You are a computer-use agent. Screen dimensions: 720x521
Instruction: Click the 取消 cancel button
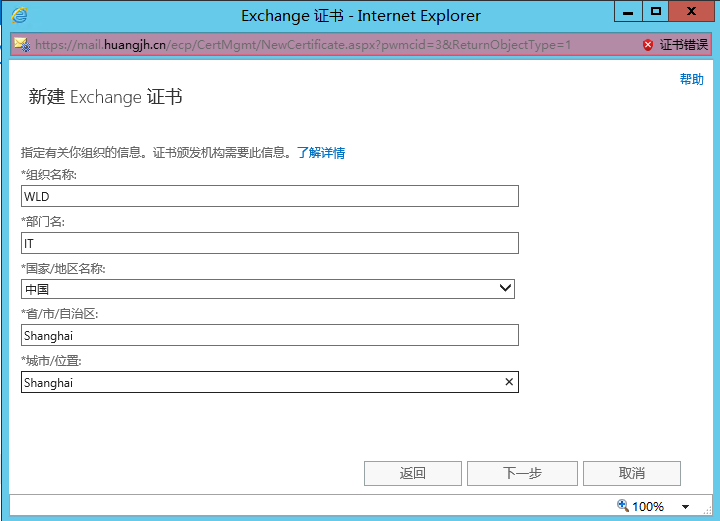tap(632, 473)
